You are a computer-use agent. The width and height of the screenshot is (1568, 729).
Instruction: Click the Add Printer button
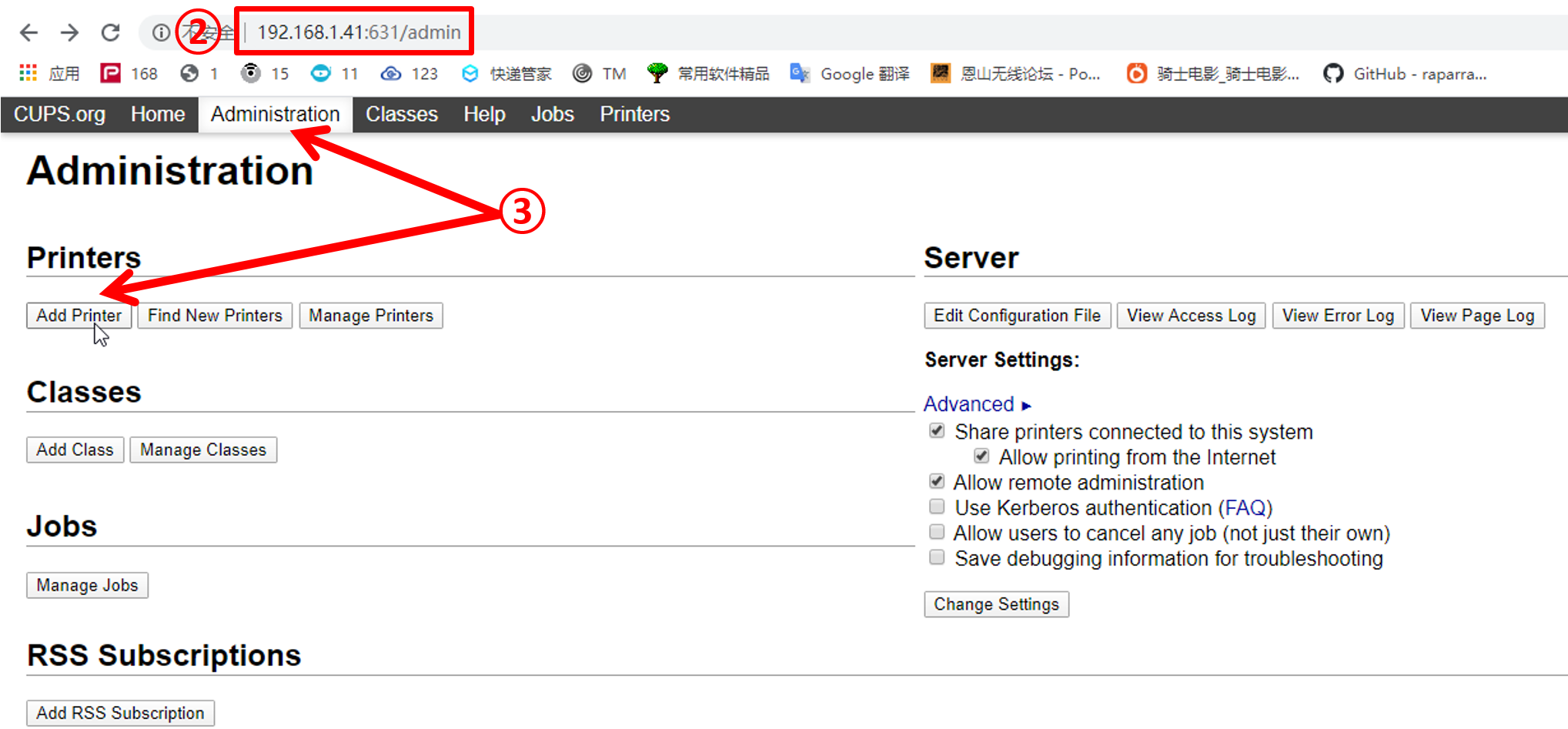(x=79, y=316)
